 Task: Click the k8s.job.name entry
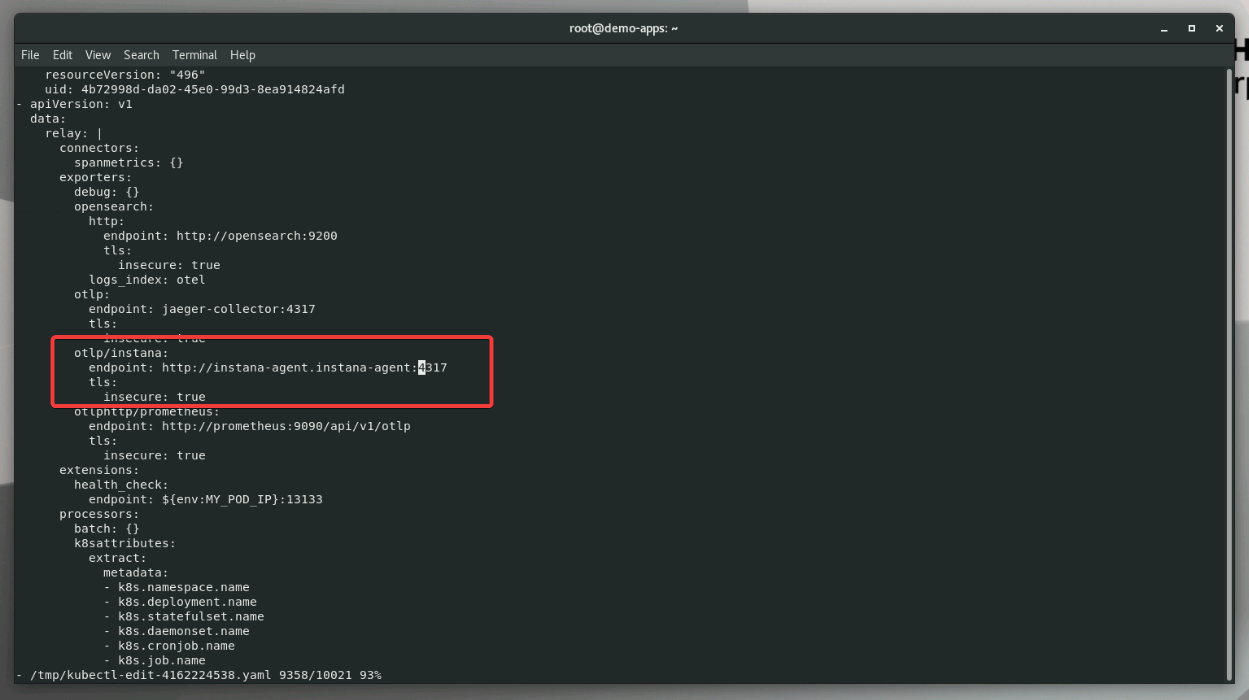(162, 660)
